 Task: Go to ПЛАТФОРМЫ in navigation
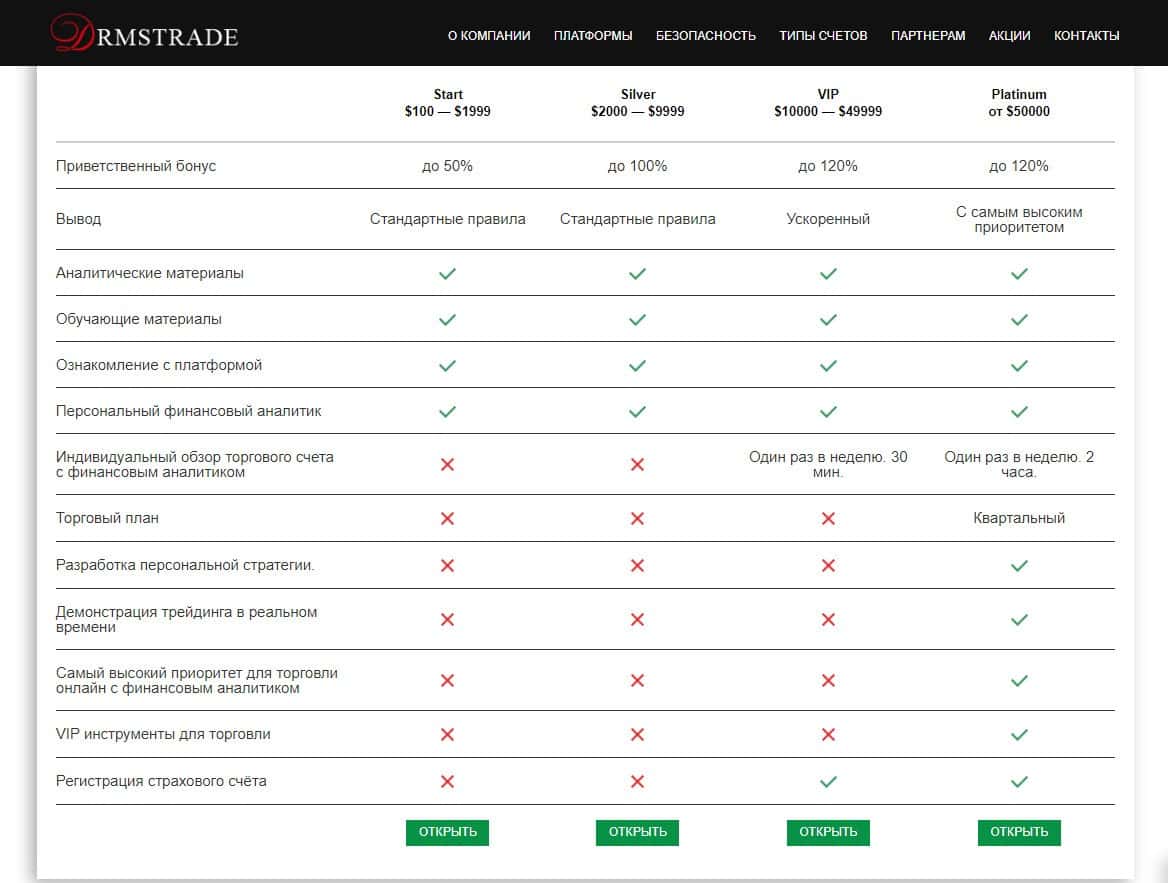pyautogui.click(x=593, y=35)
